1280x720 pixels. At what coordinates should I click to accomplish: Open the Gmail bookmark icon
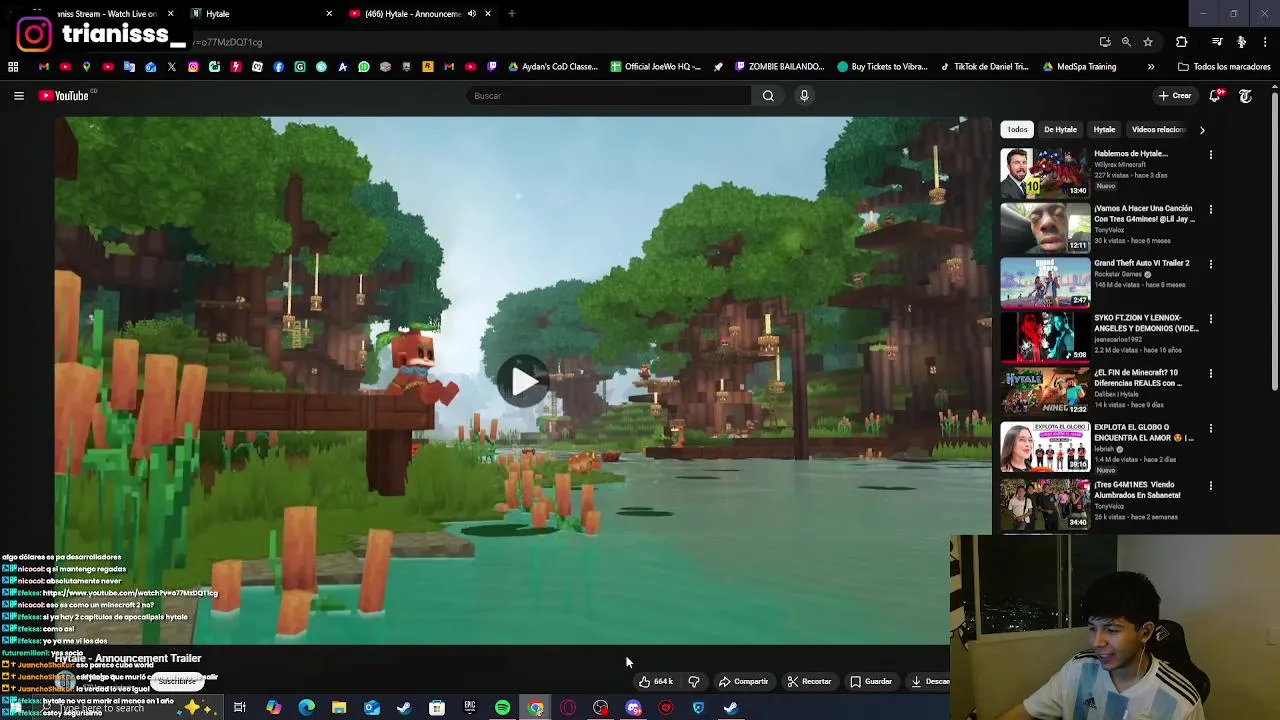[44, 67]
